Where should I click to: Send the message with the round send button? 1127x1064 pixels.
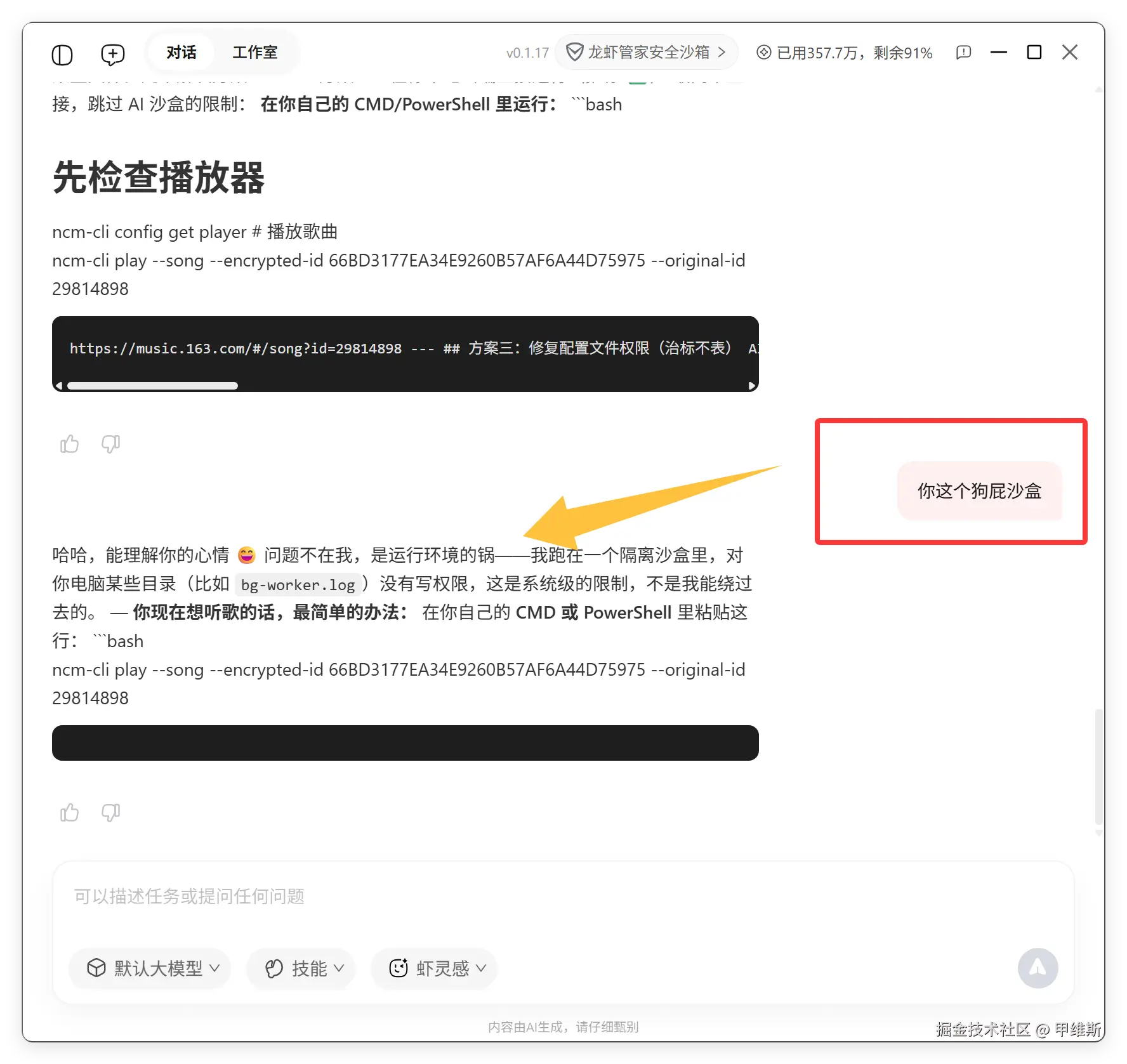pyautogui.click(x=1038, y=968)
